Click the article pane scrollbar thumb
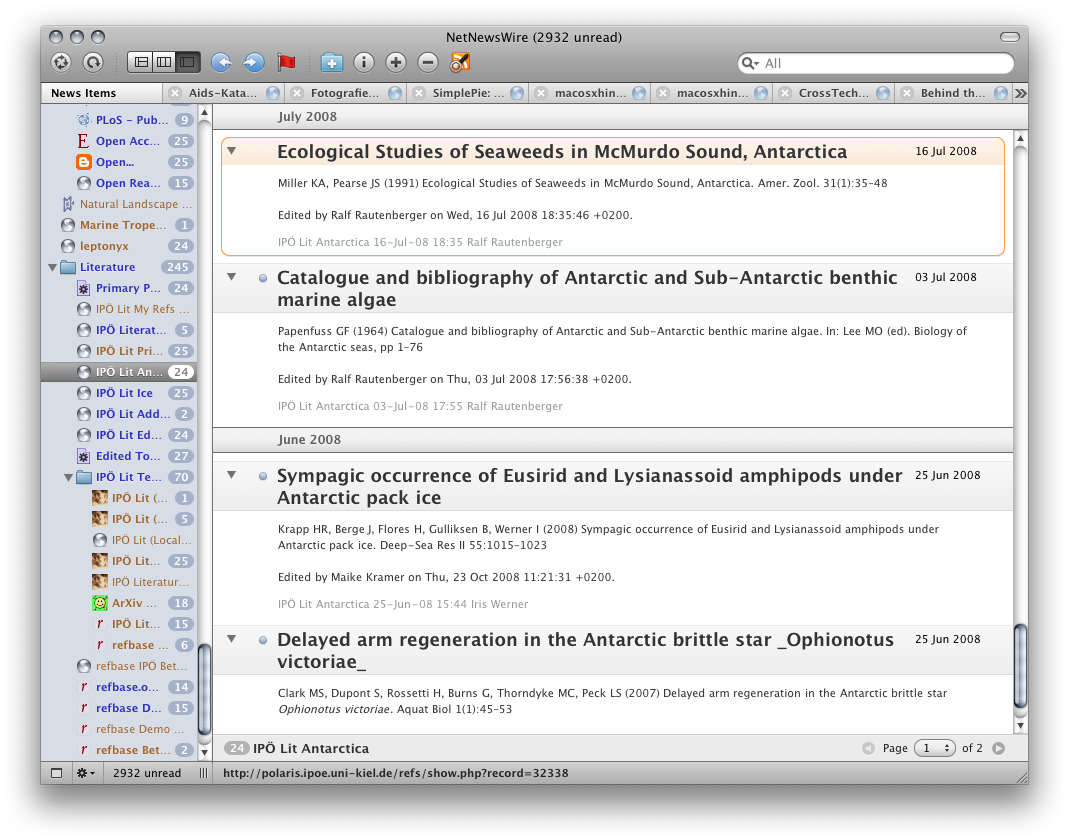Screen dimensions: 1069x840 (x=1021, y=667)
